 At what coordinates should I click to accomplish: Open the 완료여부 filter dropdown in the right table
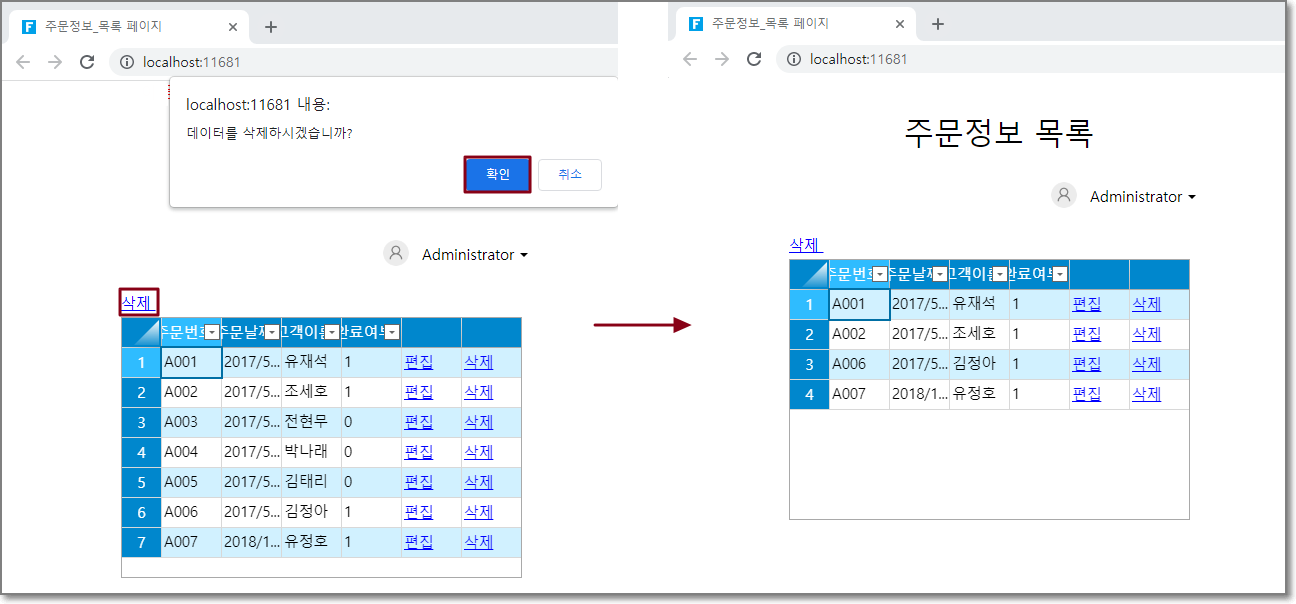click(x=1060, y=274)
